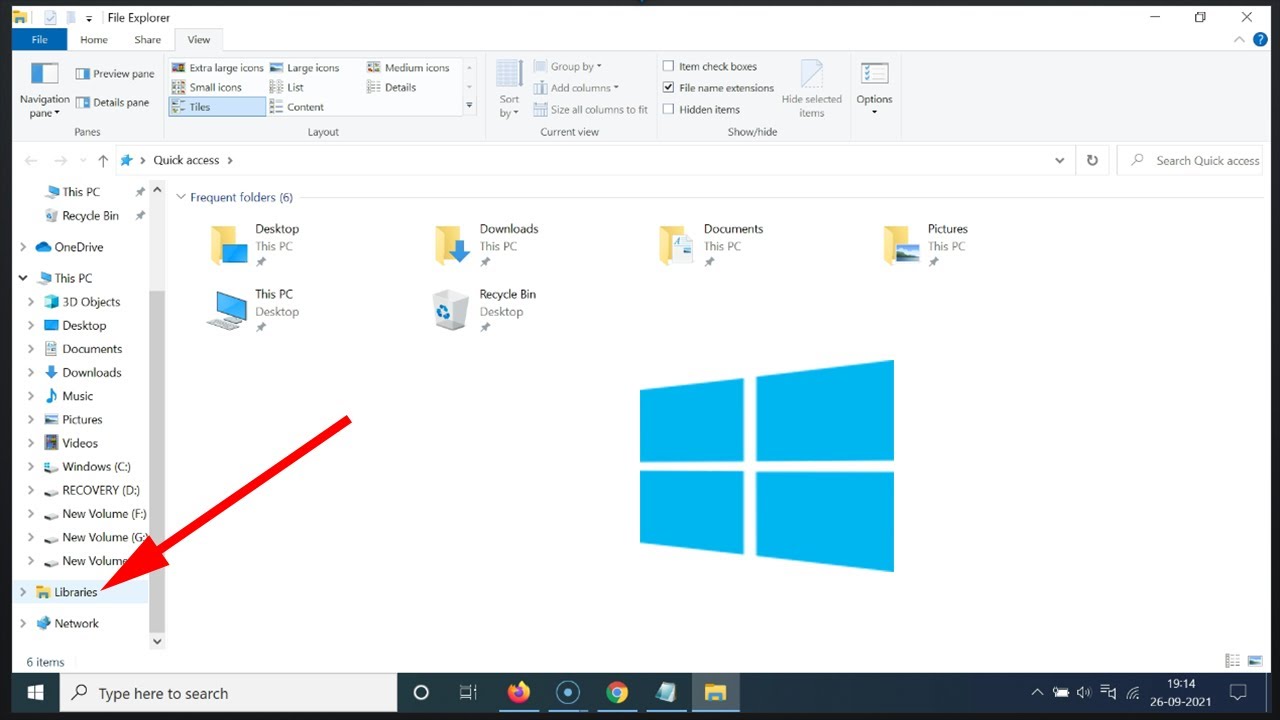Open the Desktop folder tile

coord(255,246)
